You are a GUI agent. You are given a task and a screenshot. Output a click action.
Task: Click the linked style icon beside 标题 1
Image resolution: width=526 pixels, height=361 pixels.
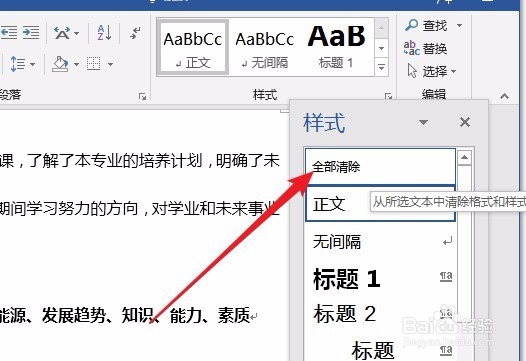click(x=446, y=276)
